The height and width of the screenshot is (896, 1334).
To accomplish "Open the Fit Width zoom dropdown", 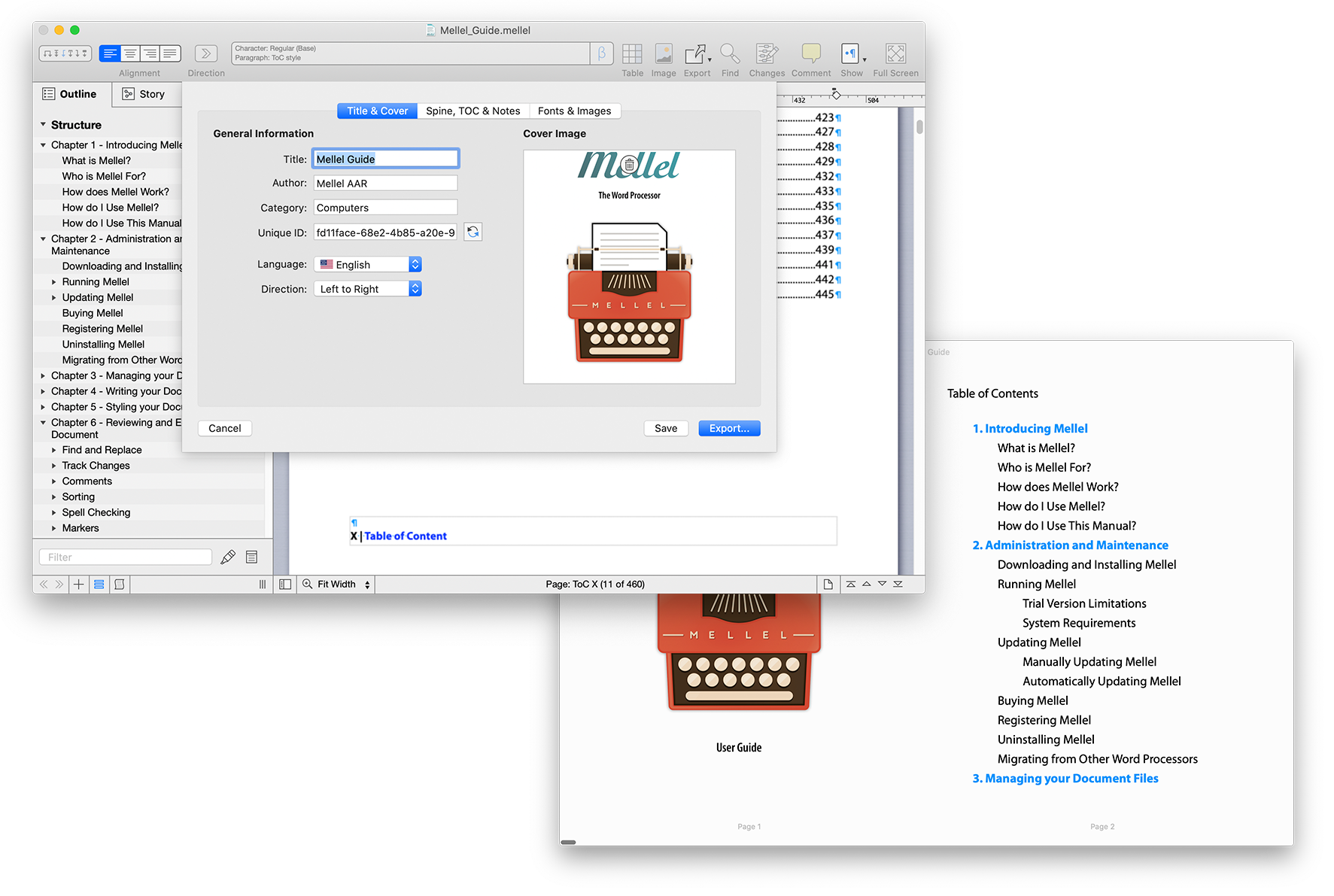I will click(336, 585).
